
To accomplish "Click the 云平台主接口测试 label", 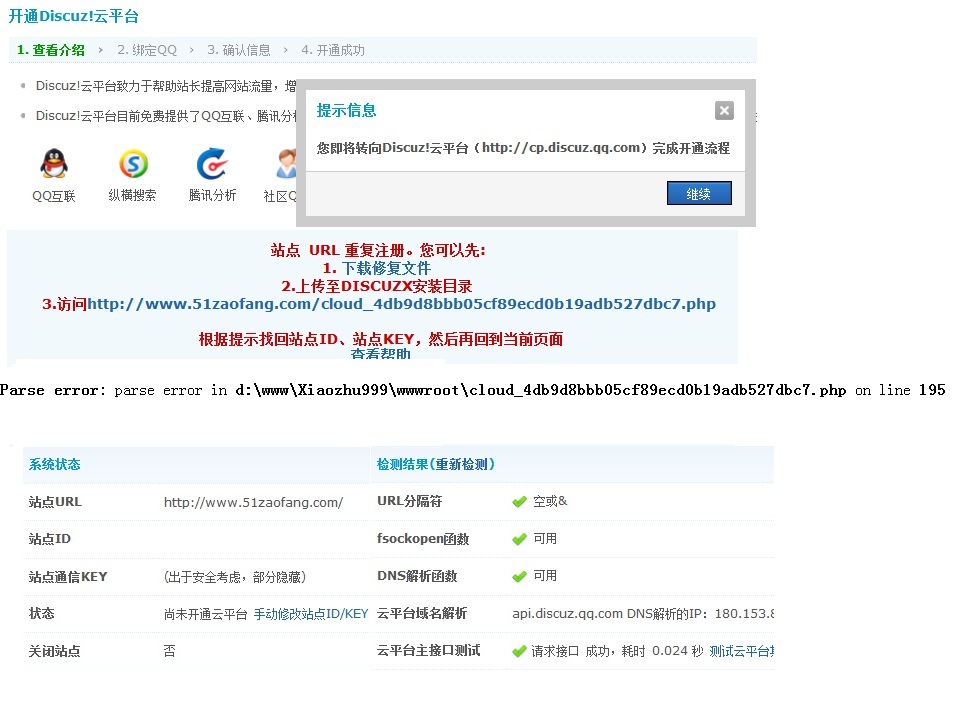I will click(429, 651).
